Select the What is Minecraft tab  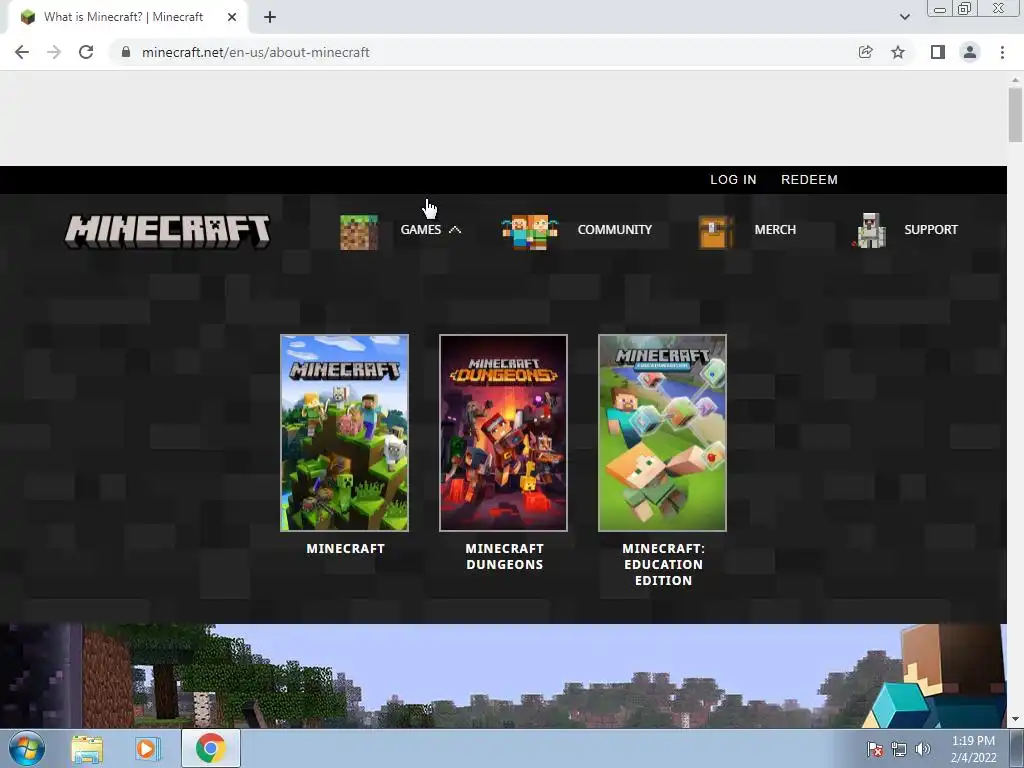[127, 17]
